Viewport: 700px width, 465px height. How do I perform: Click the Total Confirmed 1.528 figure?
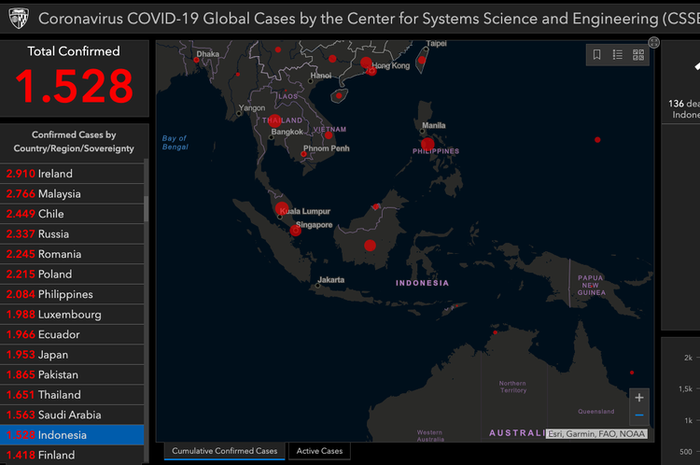(x=74, y=87)
